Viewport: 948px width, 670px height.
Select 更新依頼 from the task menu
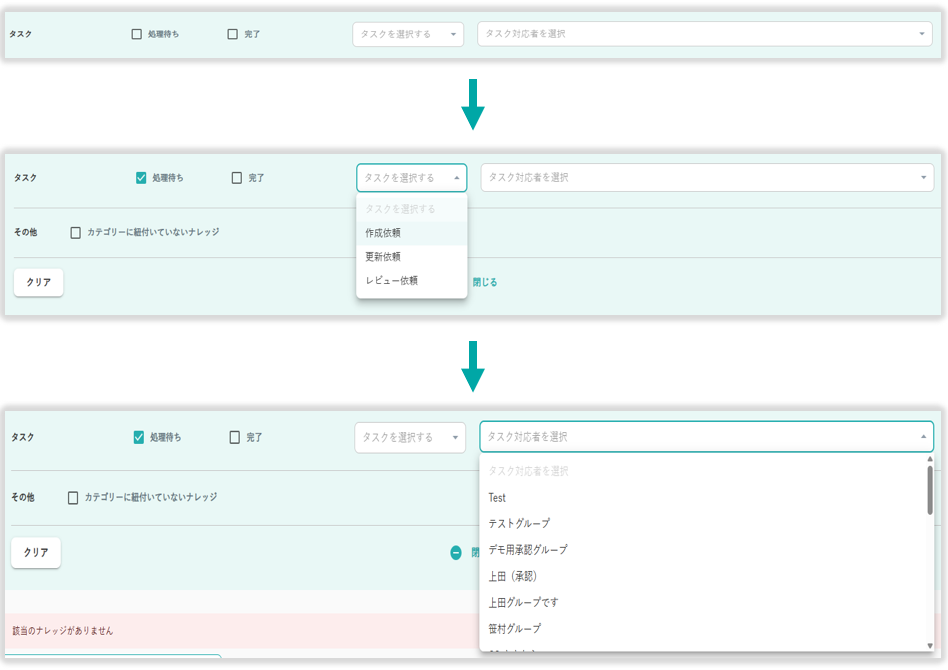384,257
